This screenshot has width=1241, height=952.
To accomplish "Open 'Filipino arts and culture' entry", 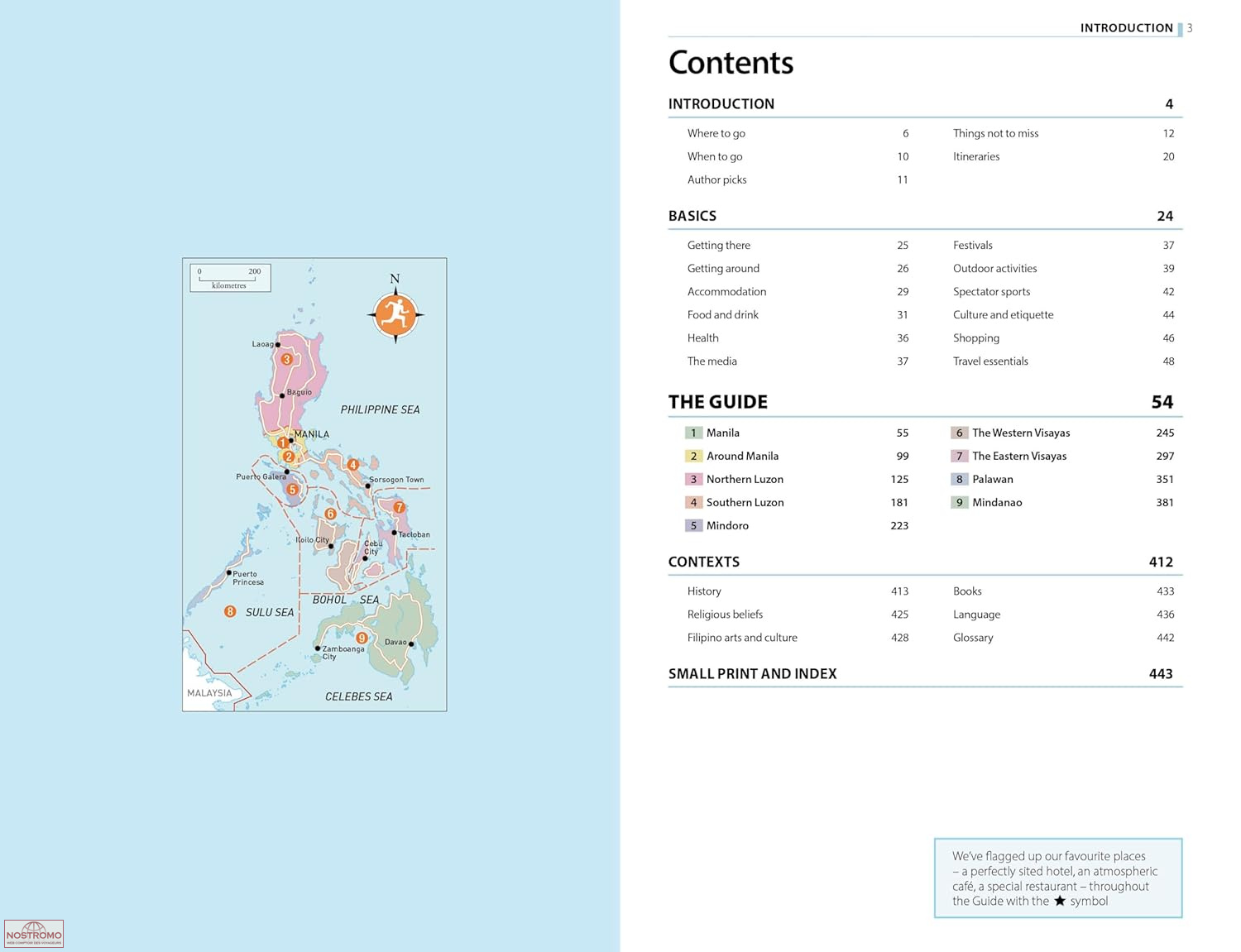I will (742, 638).
